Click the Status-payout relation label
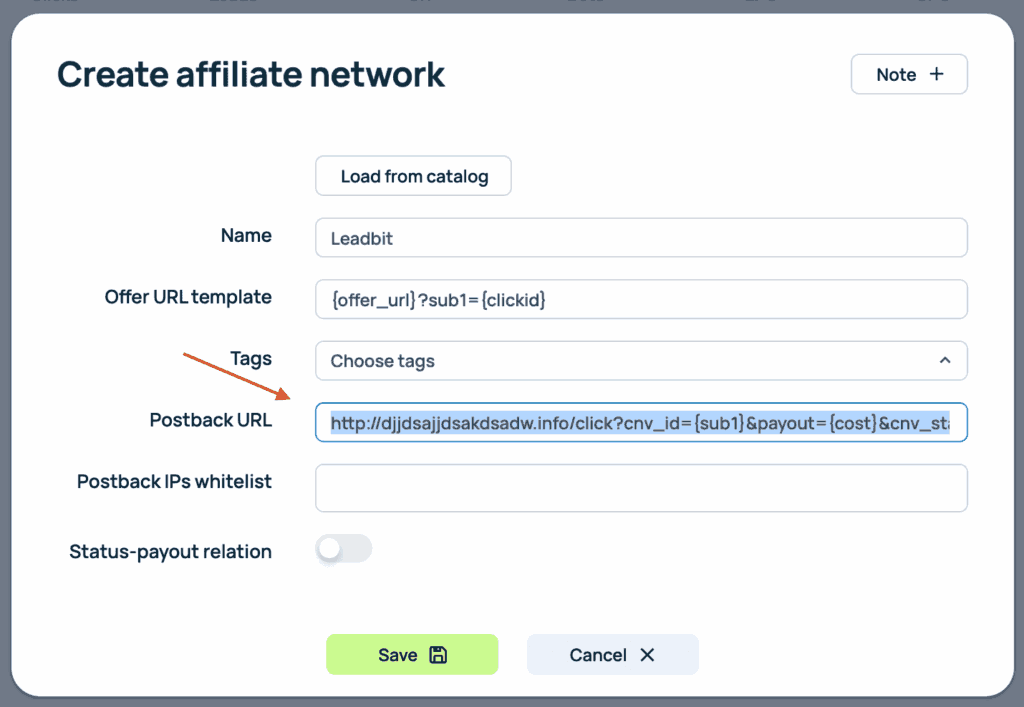 (170, 551)
